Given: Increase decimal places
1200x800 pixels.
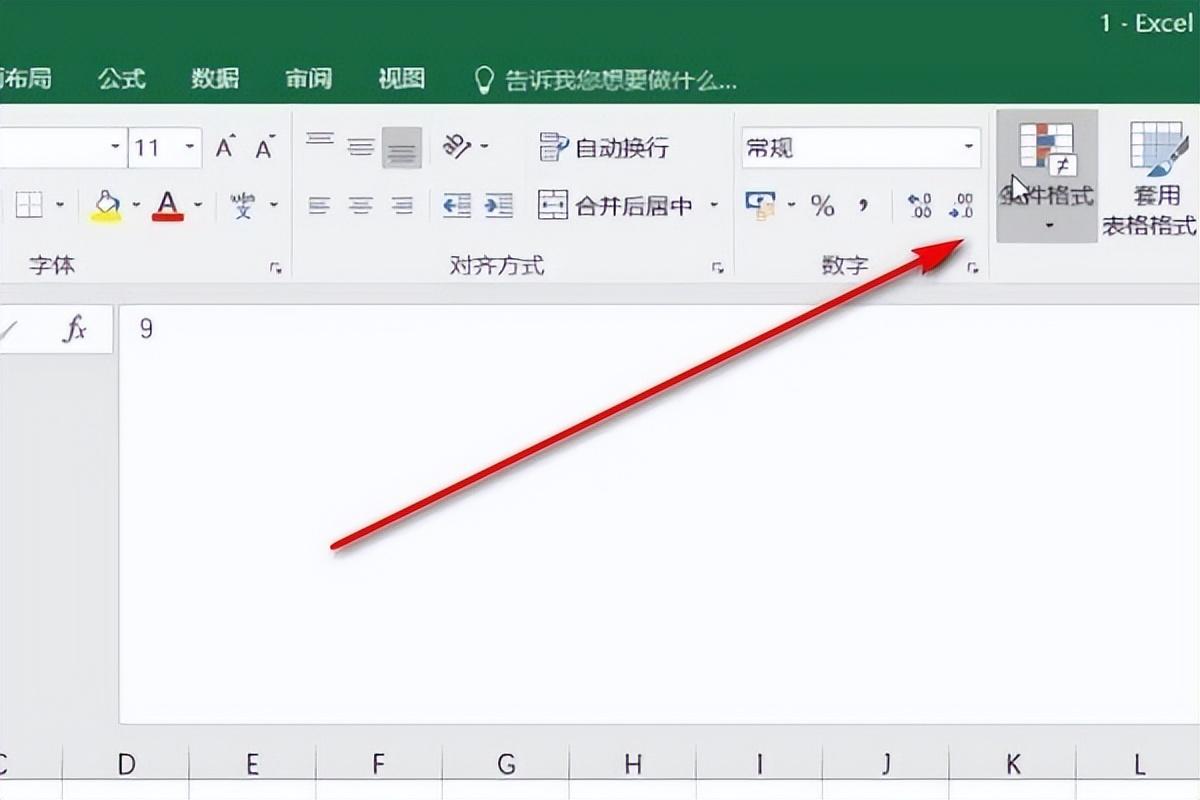Looking at the screenshot, I should tap(919, 206).
